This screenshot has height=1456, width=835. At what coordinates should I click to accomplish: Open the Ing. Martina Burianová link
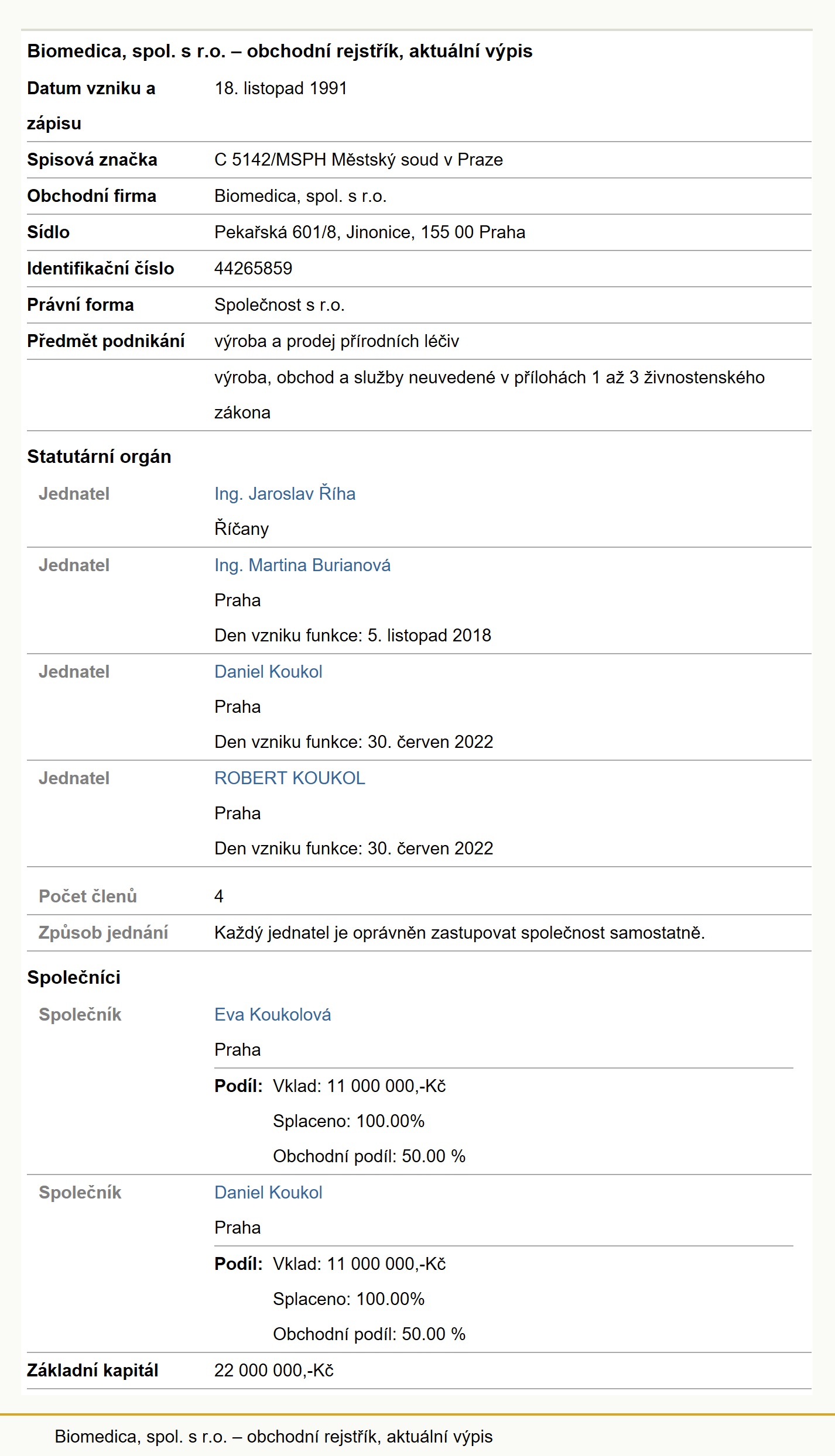302,565
